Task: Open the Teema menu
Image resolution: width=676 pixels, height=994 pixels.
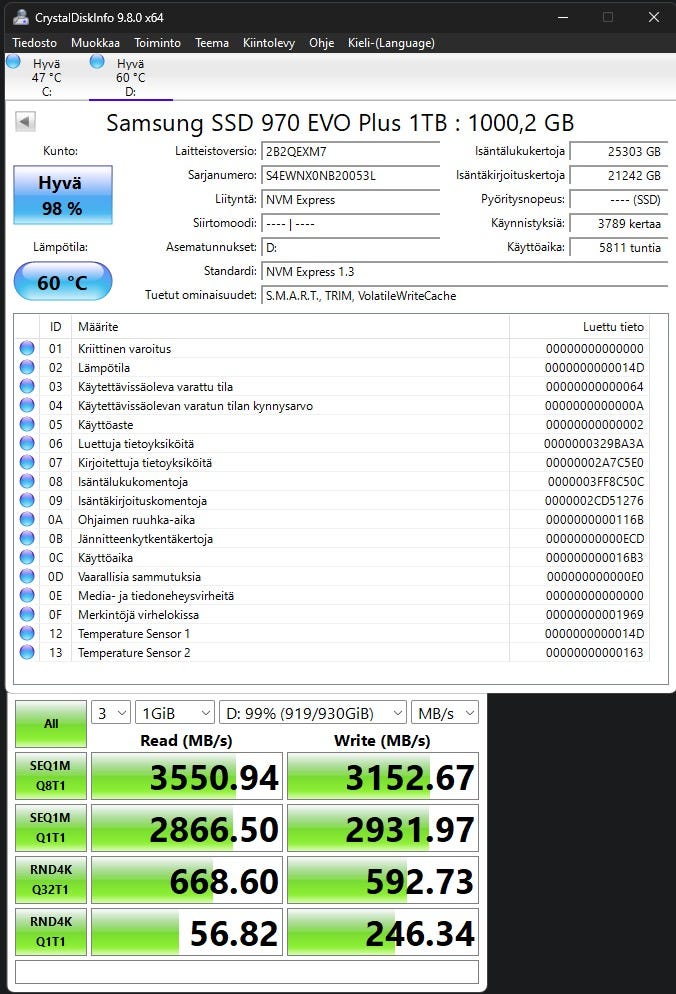Action: point(212,42)
